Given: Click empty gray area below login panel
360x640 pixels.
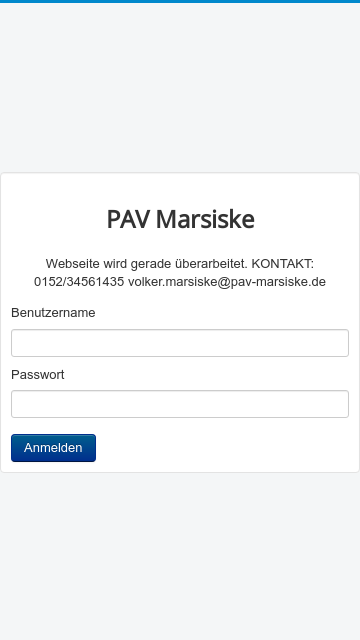Looking at the screenshot, I should (180, 556).
